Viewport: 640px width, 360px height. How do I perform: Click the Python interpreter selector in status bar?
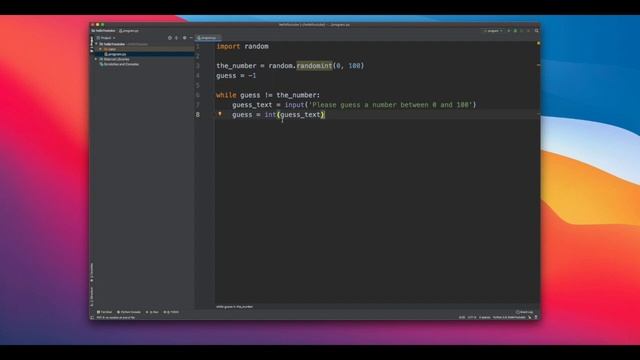click(x=509, y=318)
